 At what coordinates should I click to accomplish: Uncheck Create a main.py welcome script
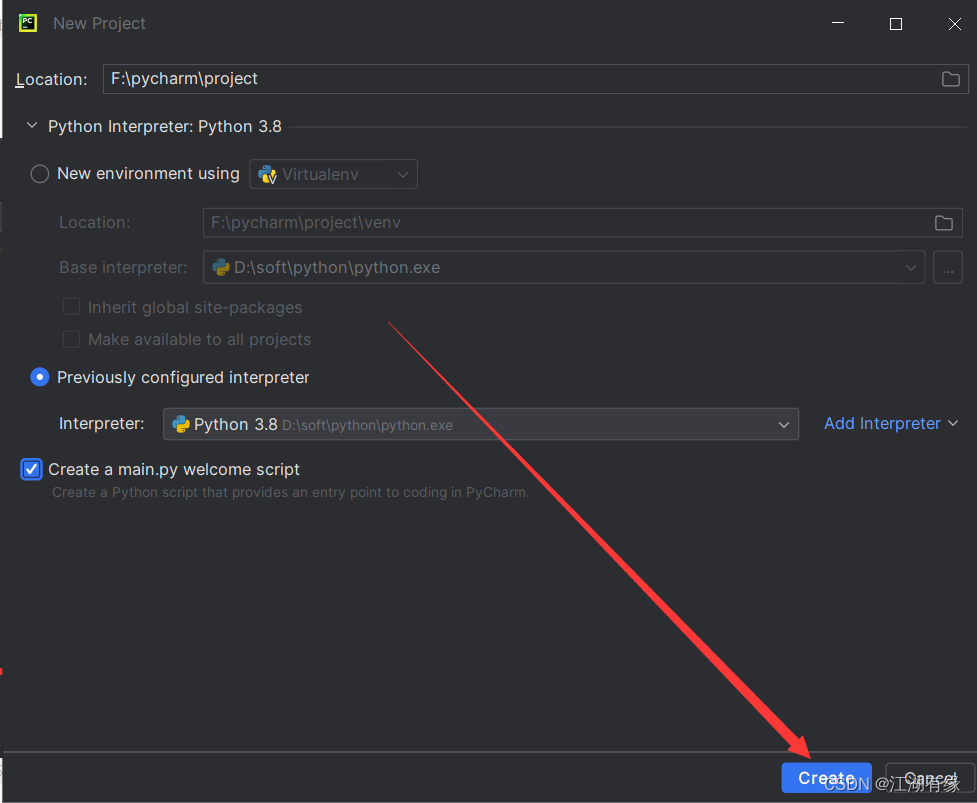(31, 469)
